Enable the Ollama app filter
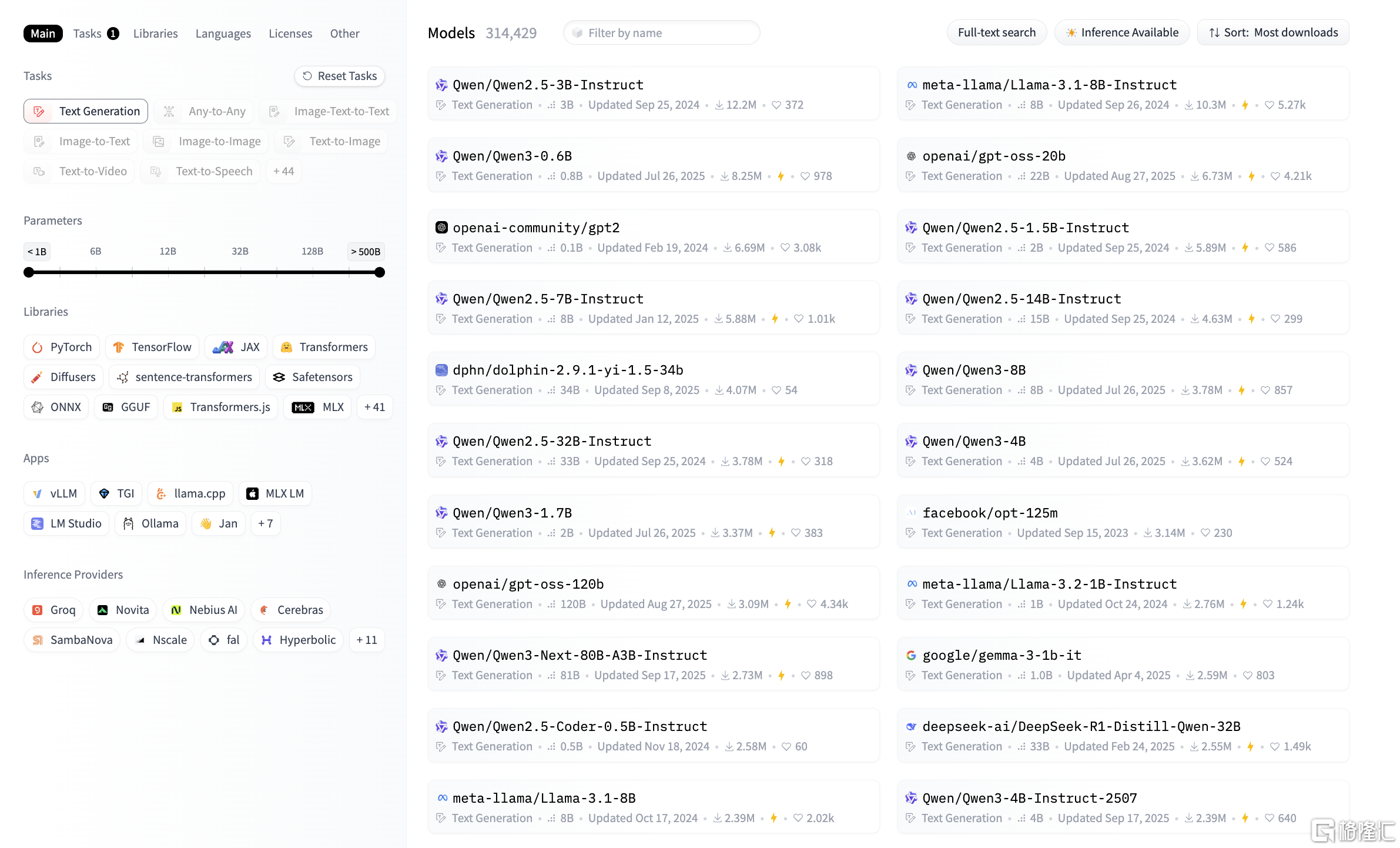 [x=150, y=523]
